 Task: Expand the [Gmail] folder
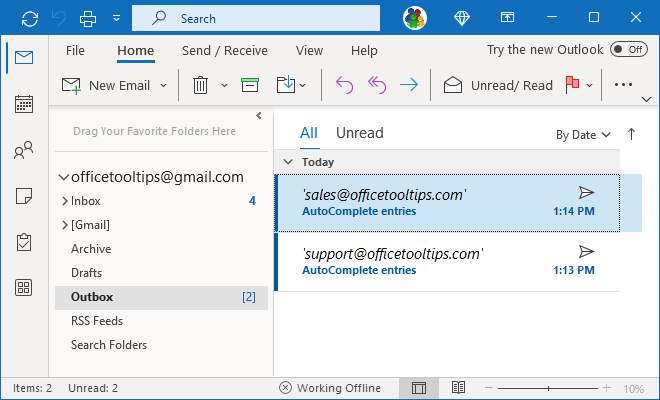pyautogui.click(x=65, y=225)
